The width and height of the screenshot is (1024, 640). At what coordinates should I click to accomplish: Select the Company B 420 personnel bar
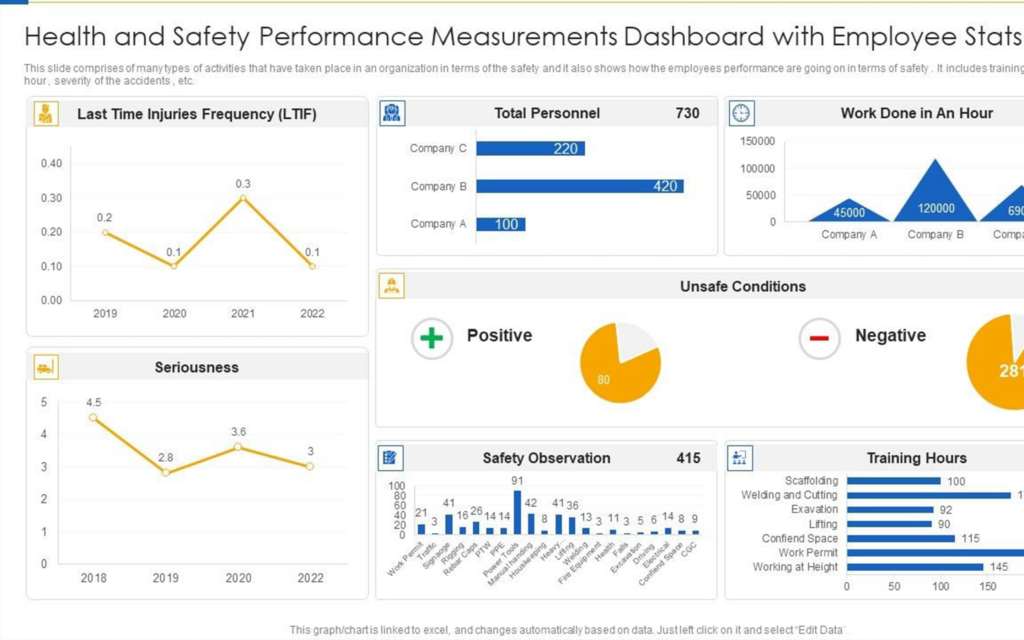pos(579,186)
